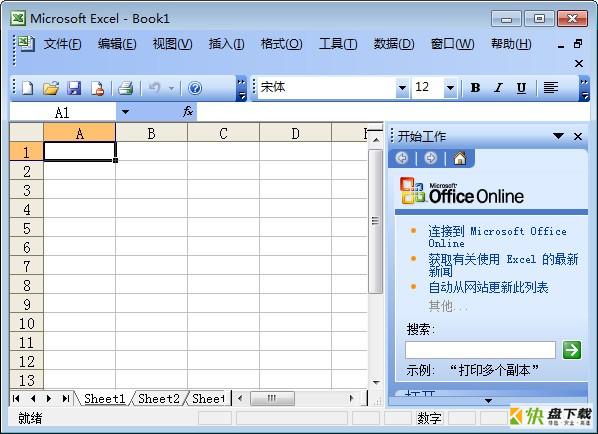Click the Excel icon in title bar

(x=18, y=18)
